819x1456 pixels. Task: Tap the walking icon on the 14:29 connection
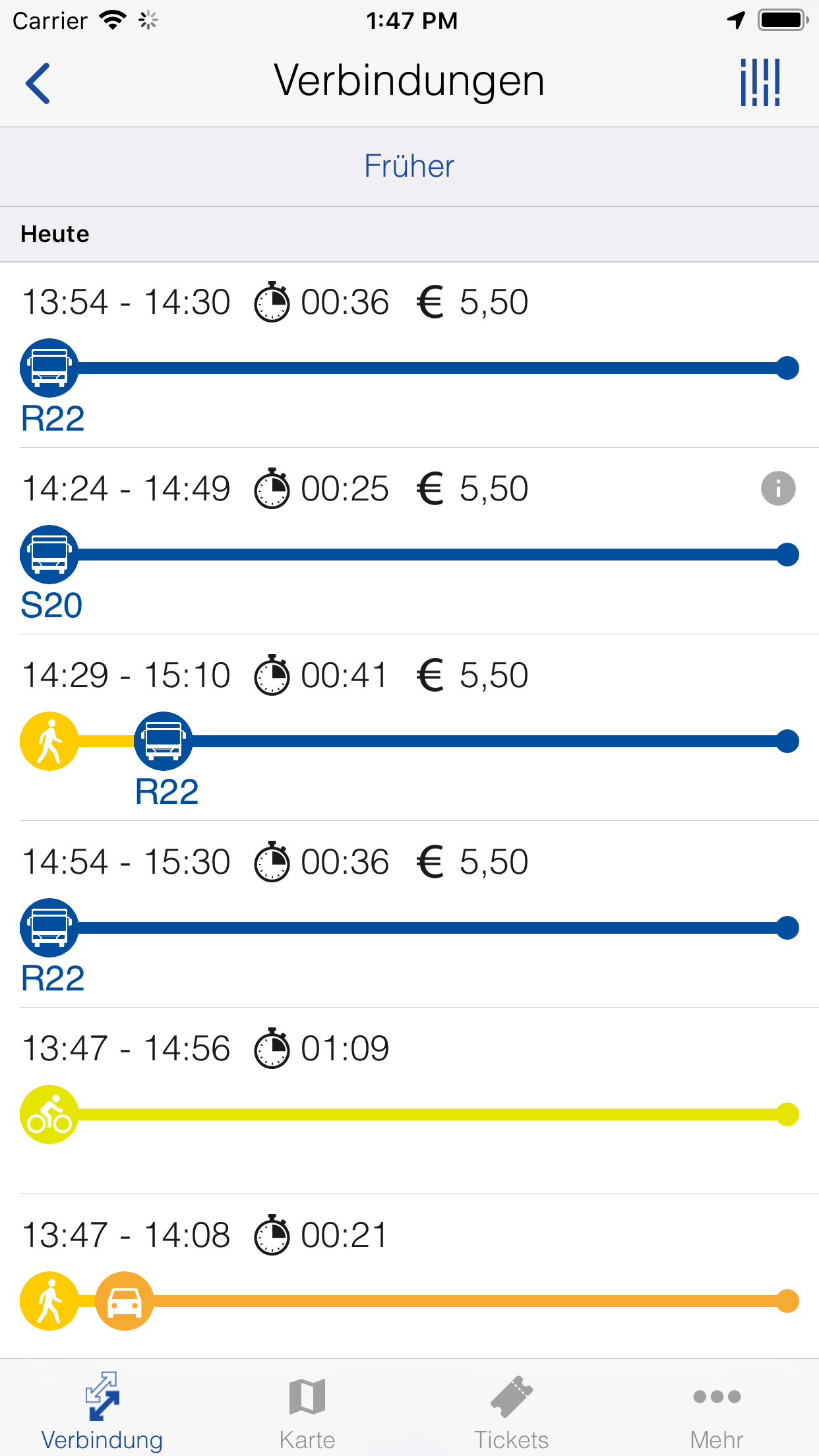pyautogui.click(x=49, y=741)
